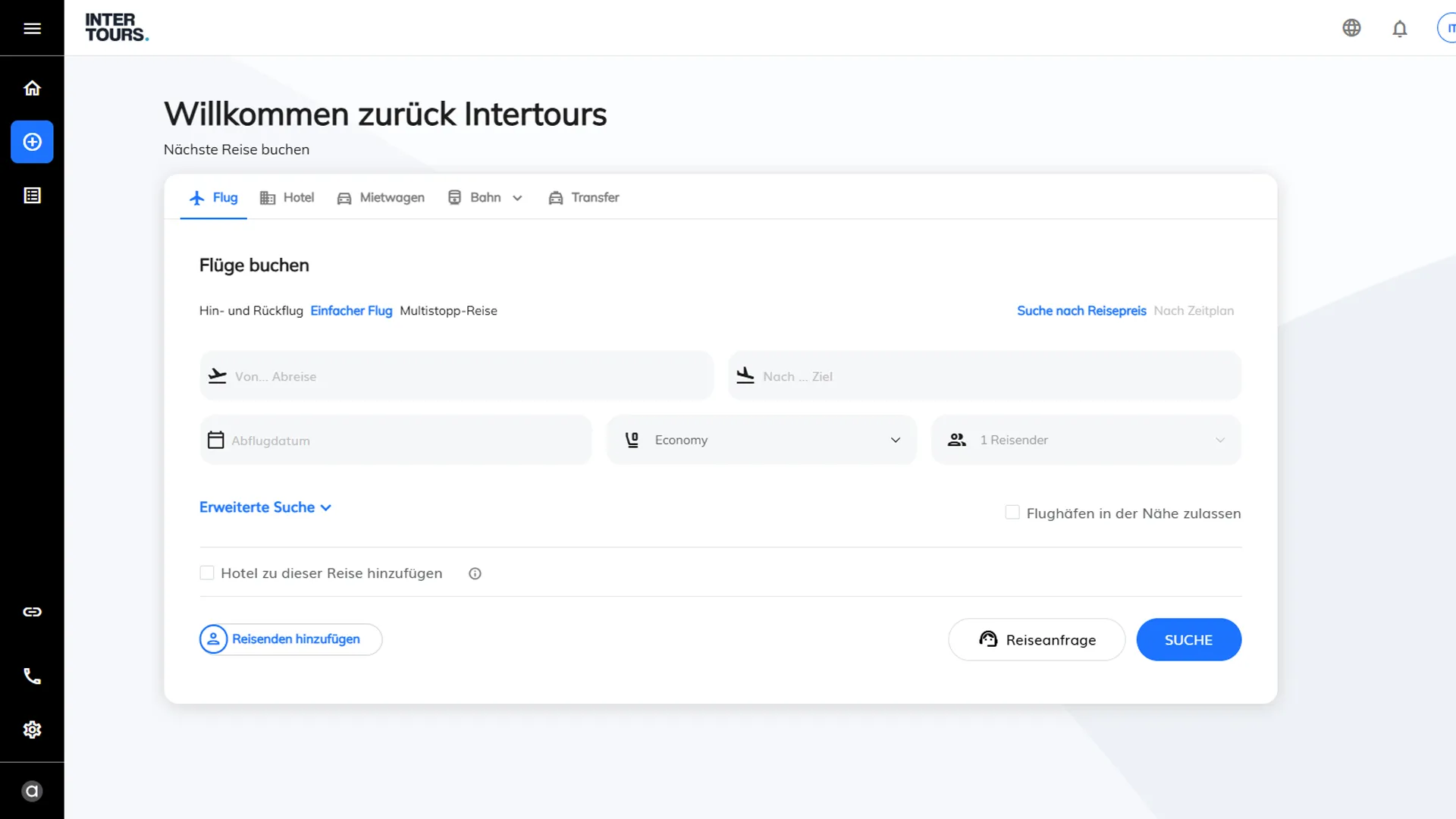The image size is (1456, 819).
Task: Check Hotel zu dieser Reise hinzufügen
Action: pos(207,573)
